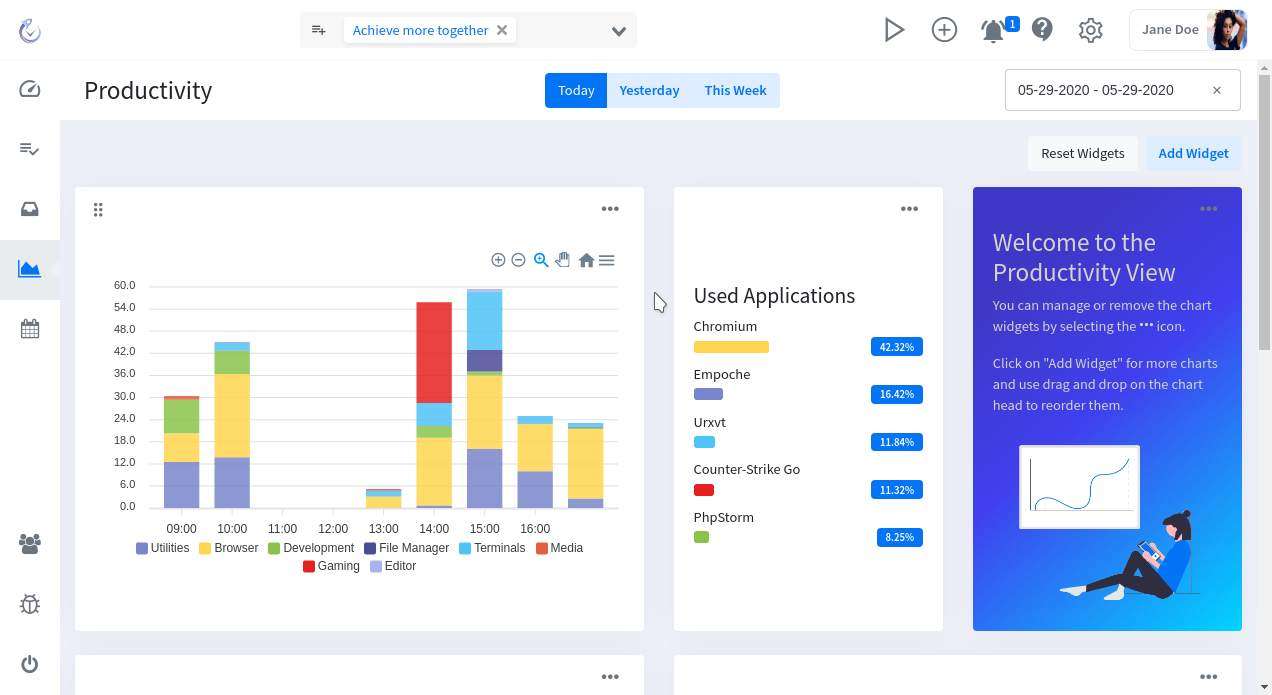1272x695 pixels.
Task: Open lower-left widget three-dot menu
Action: coord(610,677)
